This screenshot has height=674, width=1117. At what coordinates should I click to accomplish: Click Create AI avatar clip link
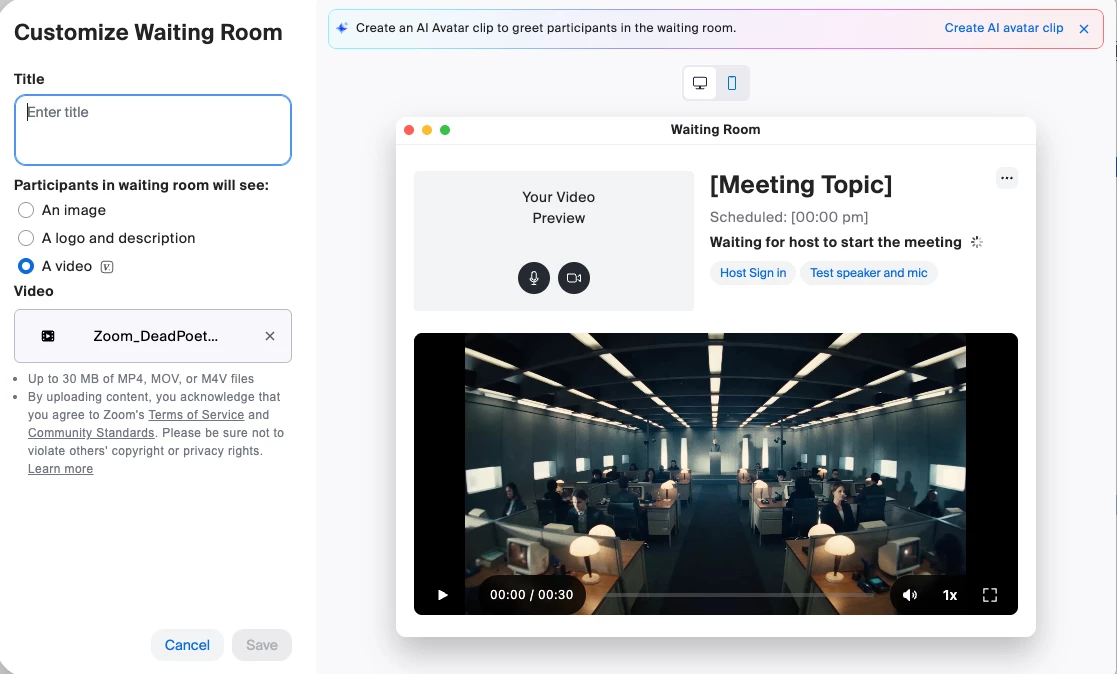coord(1003,28)
